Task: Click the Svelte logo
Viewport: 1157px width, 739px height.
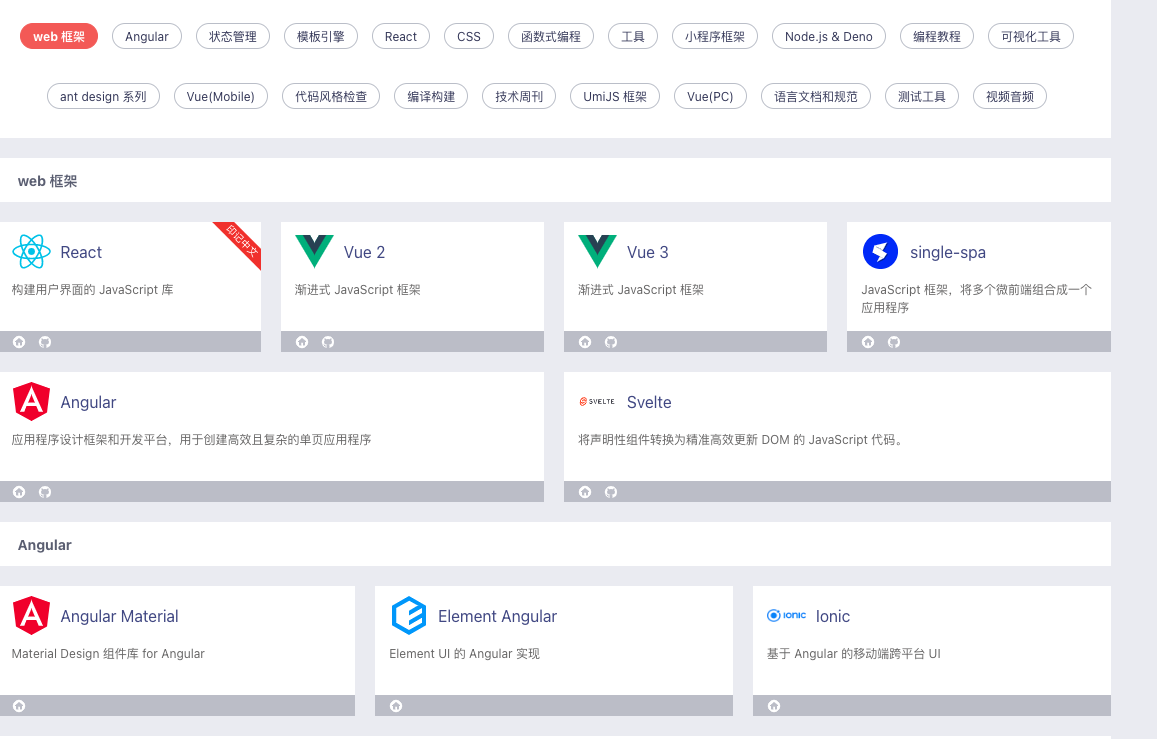Action: coord(597,402)
